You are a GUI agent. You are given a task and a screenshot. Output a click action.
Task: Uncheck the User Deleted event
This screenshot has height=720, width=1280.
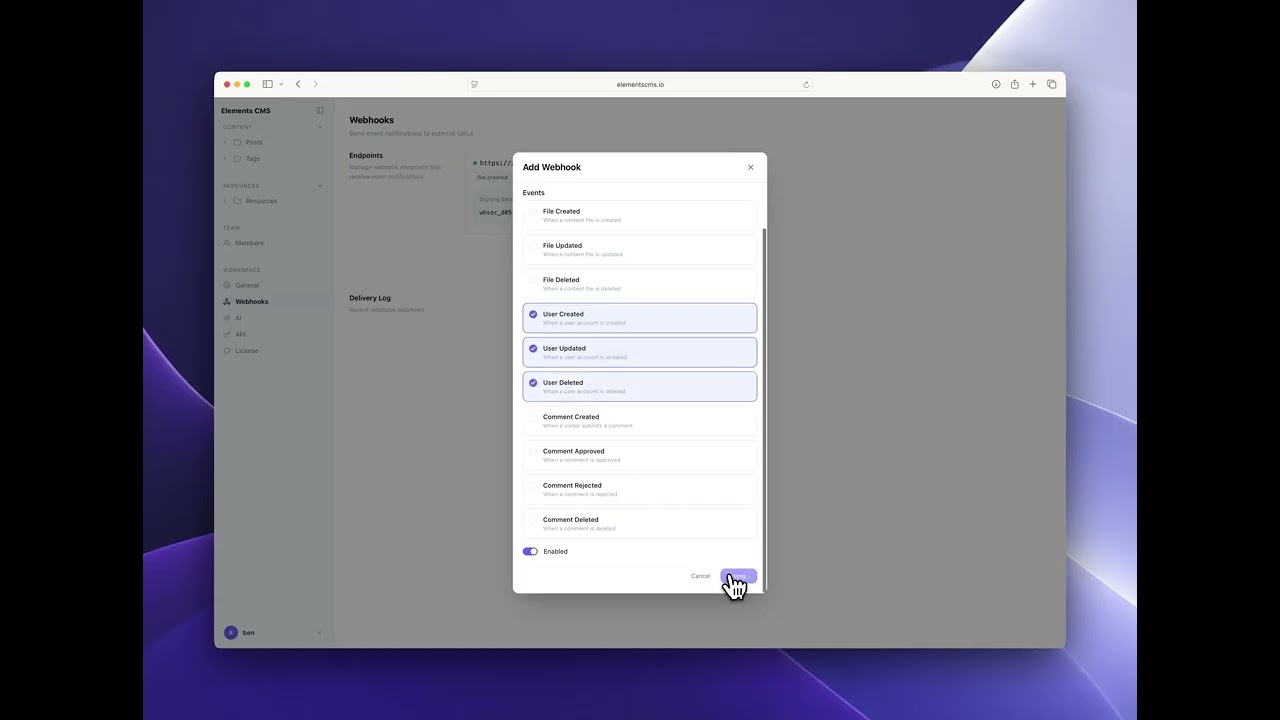pyautogui.click(x=640, y=386)
